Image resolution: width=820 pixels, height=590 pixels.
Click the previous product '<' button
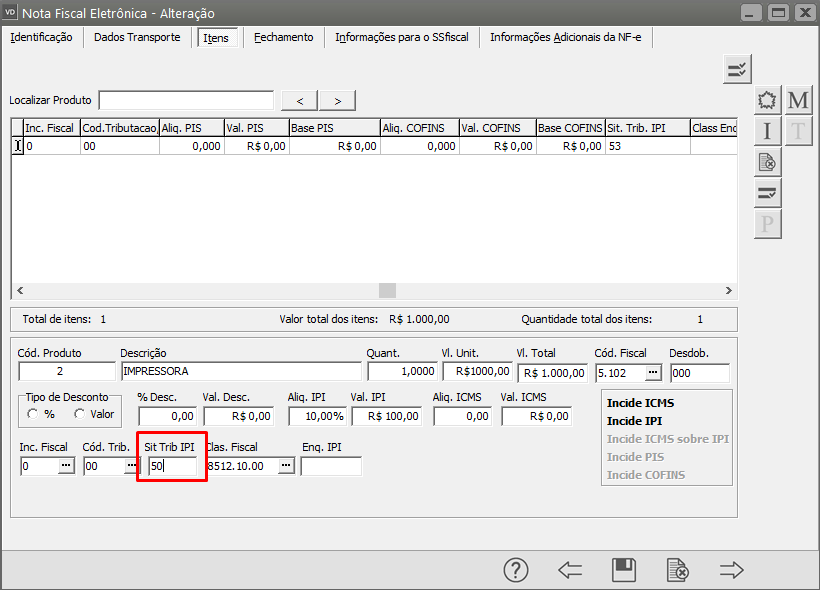(x=300, y=100)
